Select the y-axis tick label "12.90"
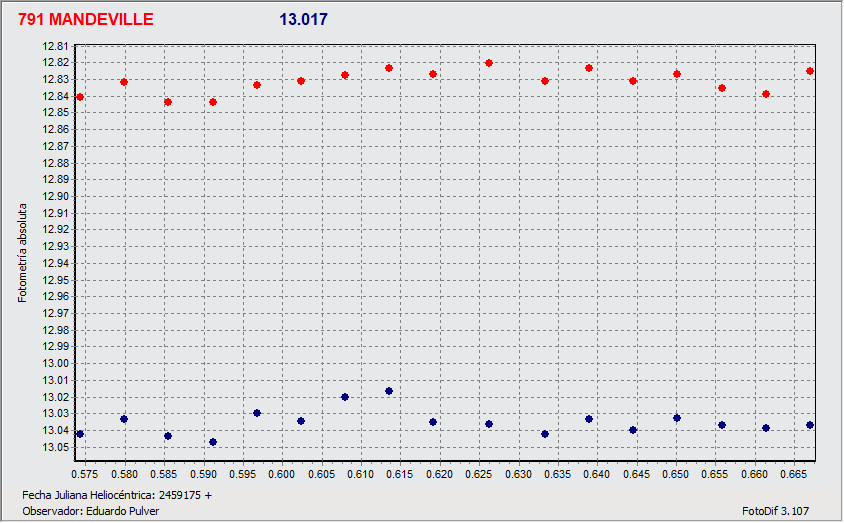Image resolution: width=844 pixels, height=523 pixels. (x=55, y=196)
